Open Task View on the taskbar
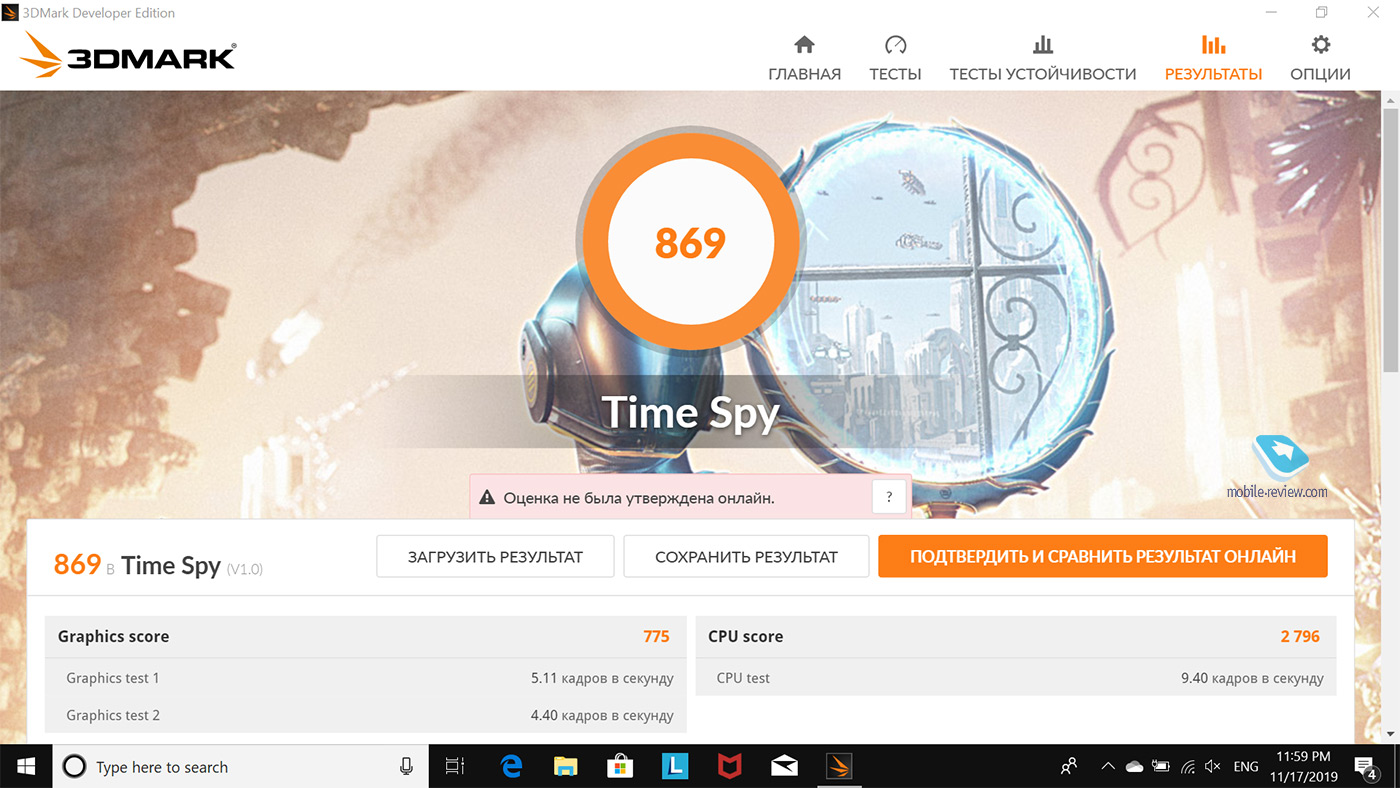This screenshot has width=1400, height=788. tap(455, 767)
